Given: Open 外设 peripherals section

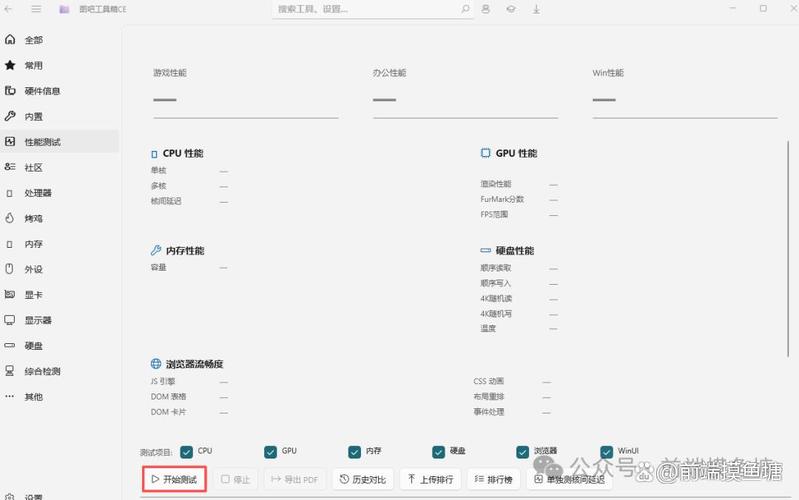Looking at the screenshot, I should point(60,269).
